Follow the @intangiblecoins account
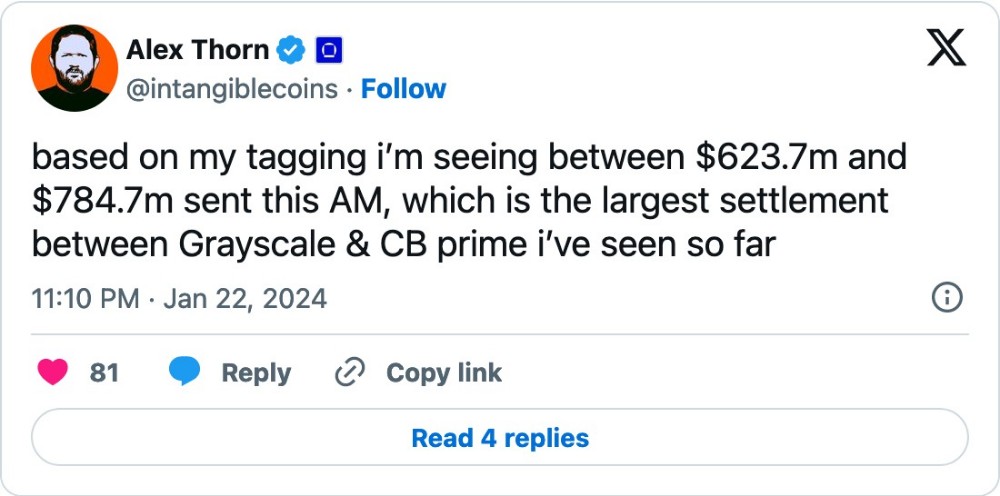This screenshot has width=1000, height=496. pos(403,89)
